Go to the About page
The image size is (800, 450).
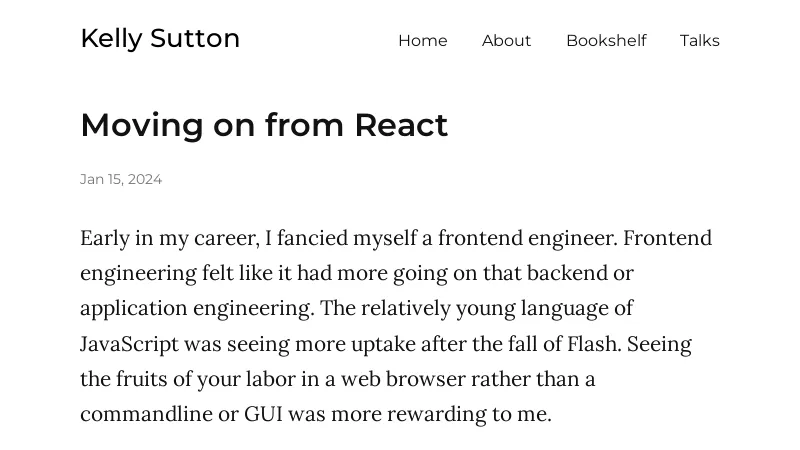(x=506, y=41)
